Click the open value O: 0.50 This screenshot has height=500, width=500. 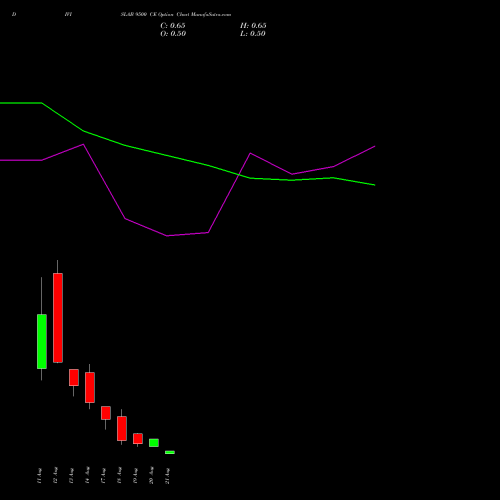pyautogui.click(x=173, y=34)
